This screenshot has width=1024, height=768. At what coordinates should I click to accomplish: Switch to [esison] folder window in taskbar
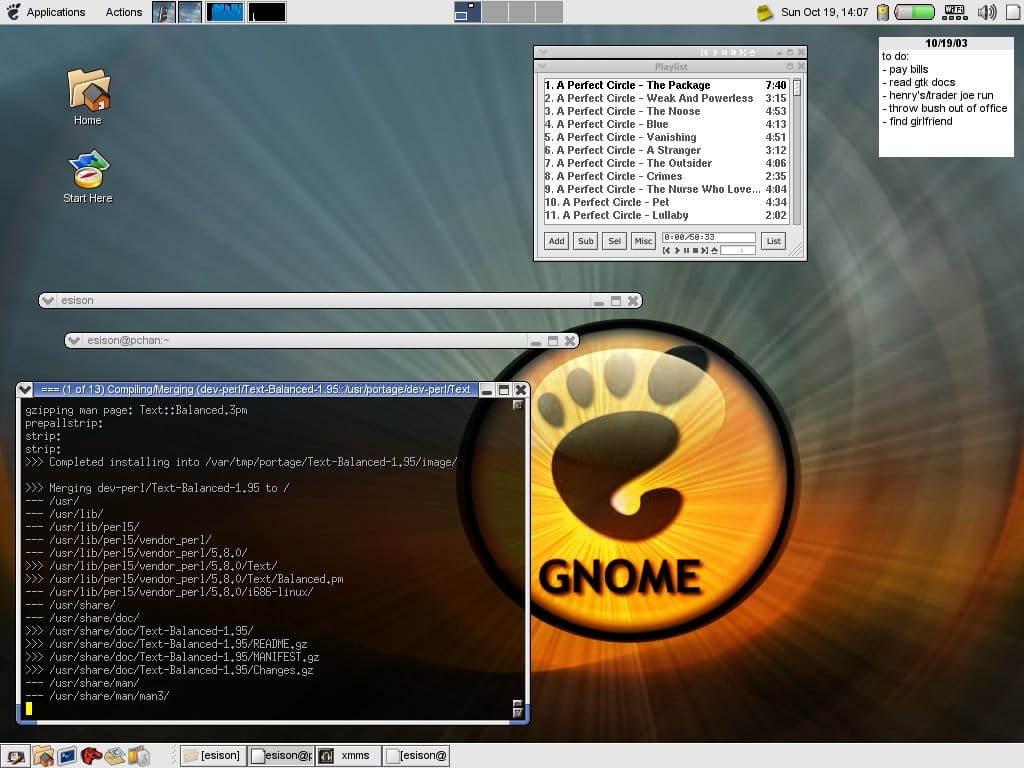point(213,756)
